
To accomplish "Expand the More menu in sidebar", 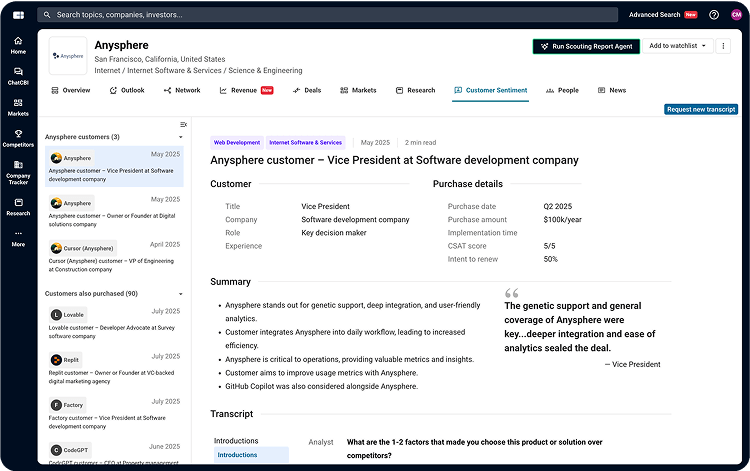I will click(x=18, y=239).
